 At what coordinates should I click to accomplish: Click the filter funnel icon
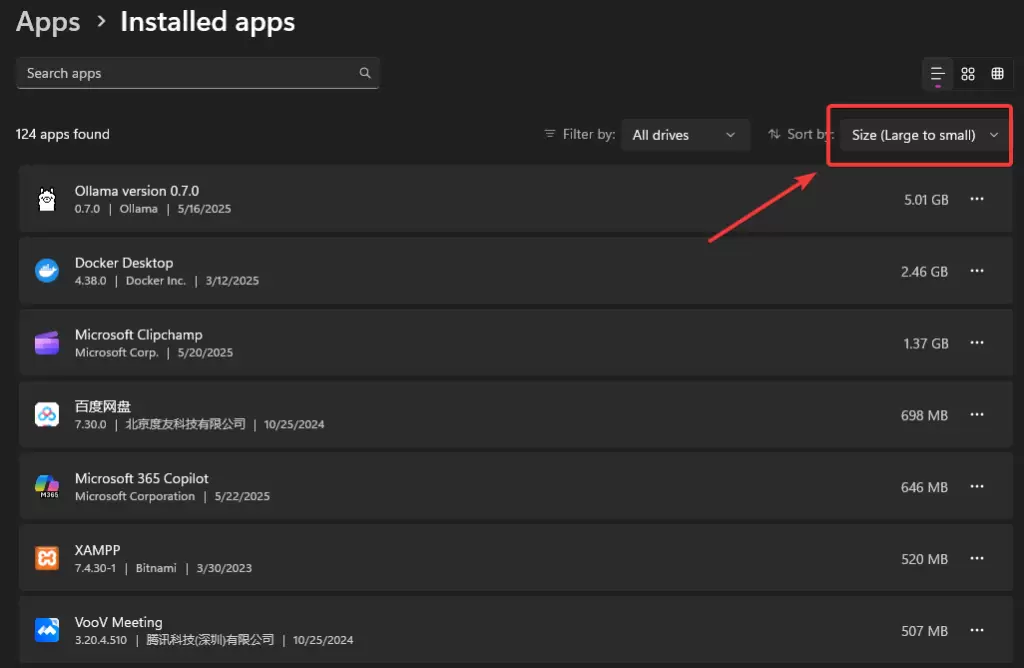(x=548, y=133)
